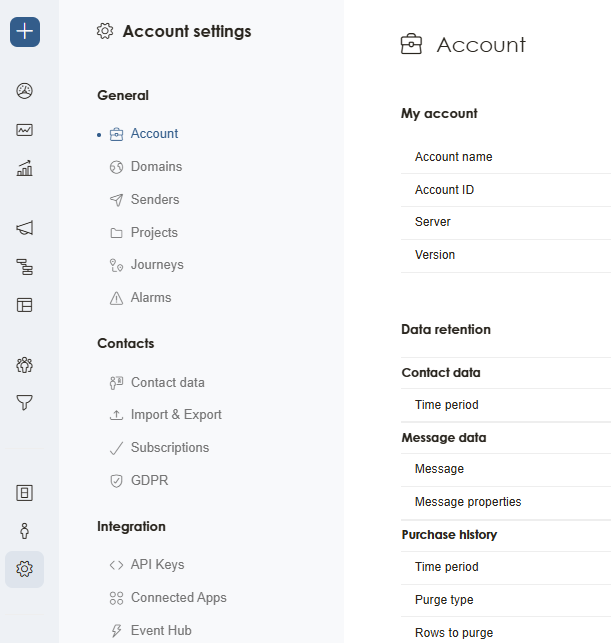The image size is (611, 643).
Task: Open Alarms settings page
Action: (x=151, y=298)
